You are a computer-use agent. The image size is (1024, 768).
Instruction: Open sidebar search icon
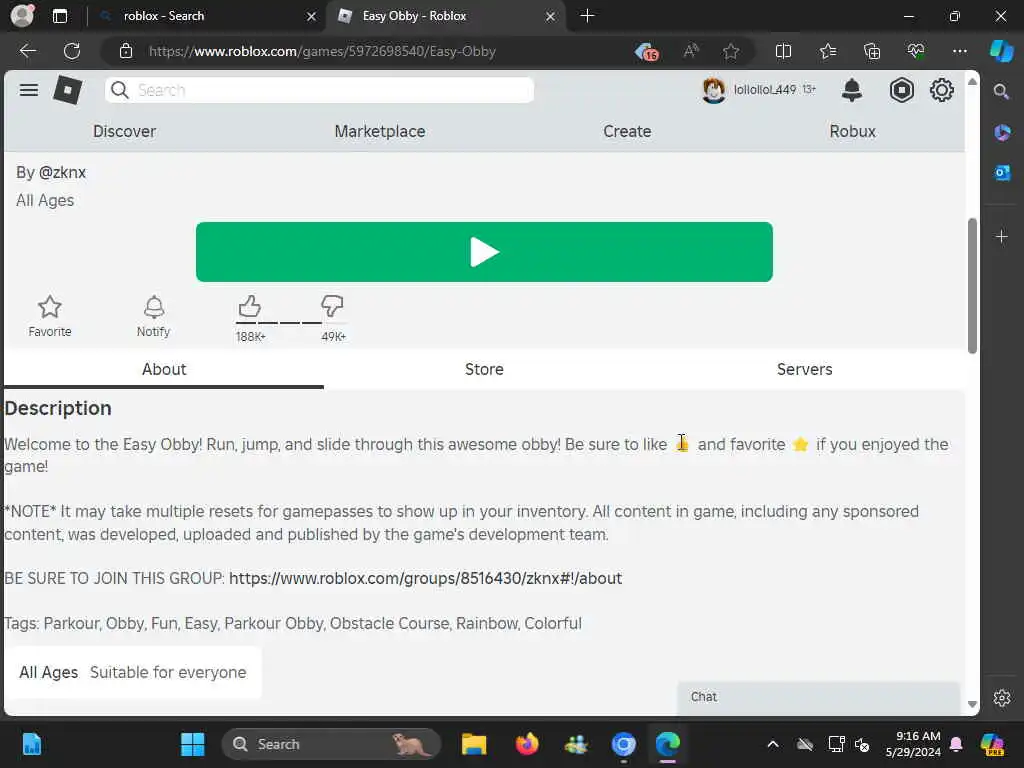click(x=1001, y=92)
